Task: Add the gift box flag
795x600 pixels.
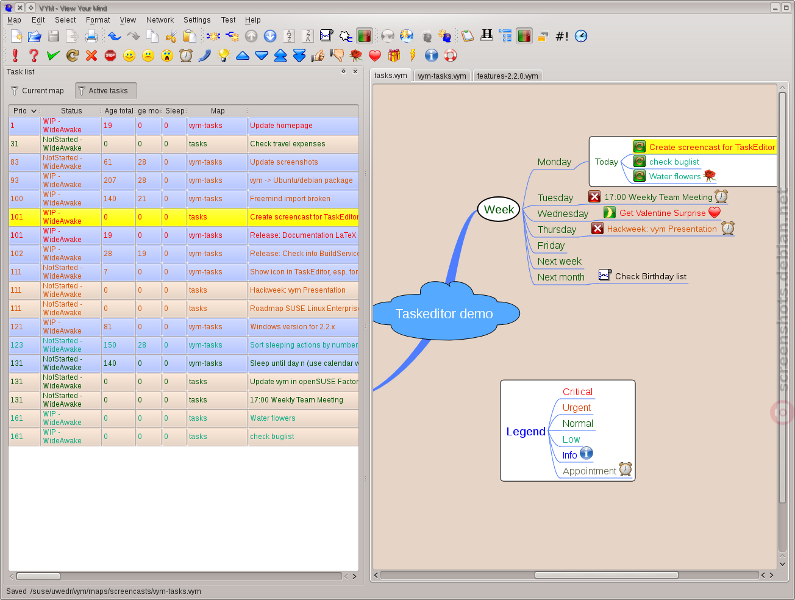Action: [x=394, y=55]
